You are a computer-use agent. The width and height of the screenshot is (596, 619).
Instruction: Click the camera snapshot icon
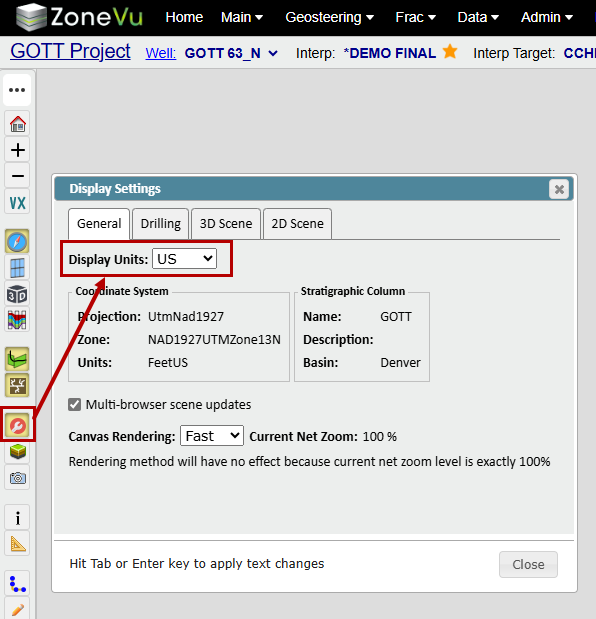coord(17,478)
